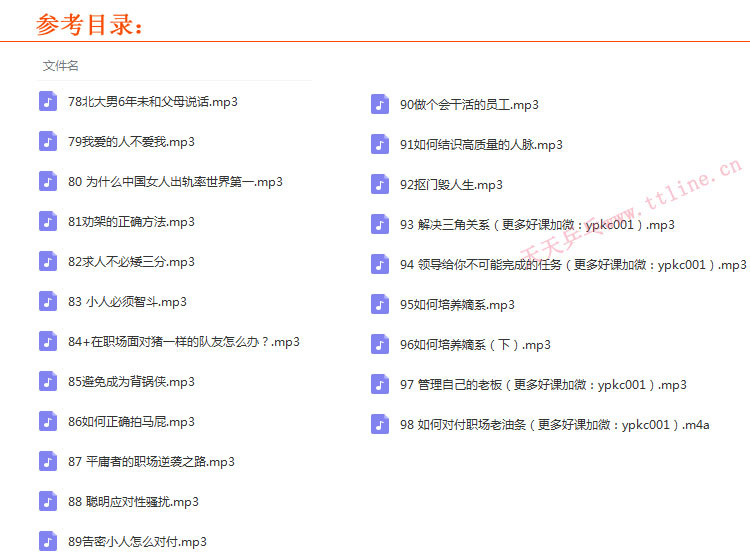
Task: Open 91如何结识高质量的人脉.mp3
Action: pos(481,145)
